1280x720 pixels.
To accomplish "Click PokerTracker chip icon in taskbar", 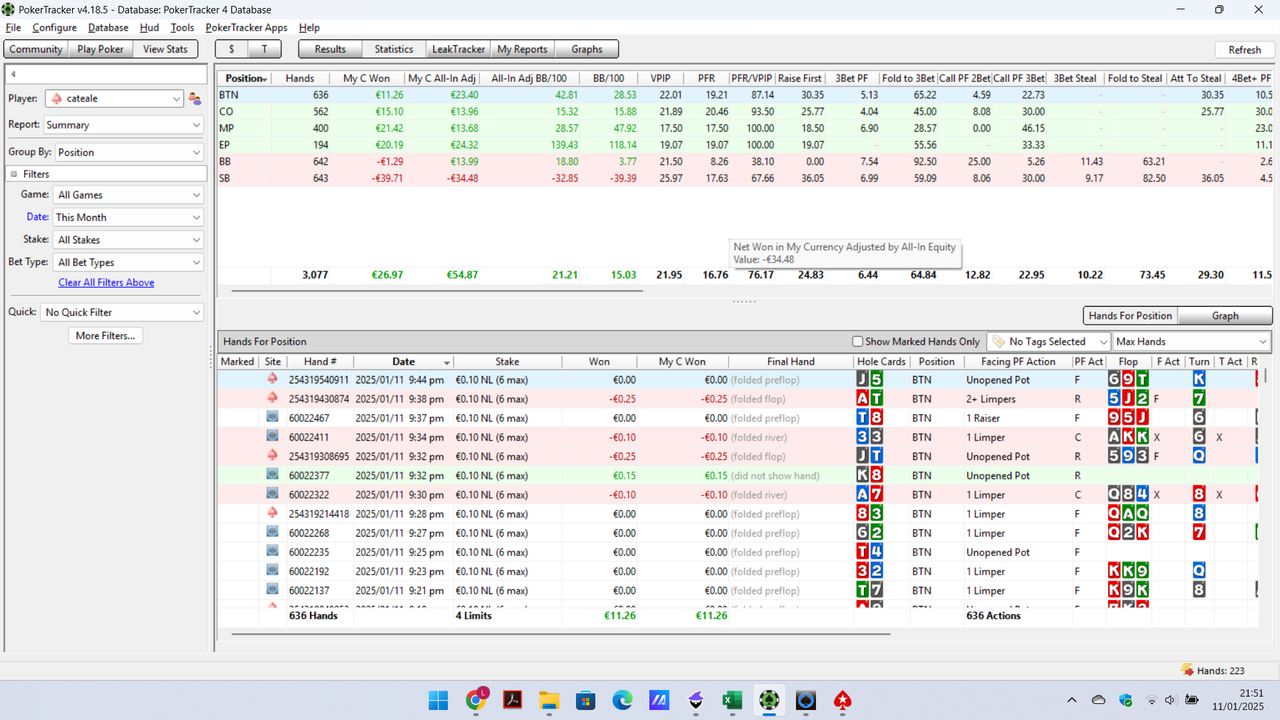I will (x=769, y=701).
